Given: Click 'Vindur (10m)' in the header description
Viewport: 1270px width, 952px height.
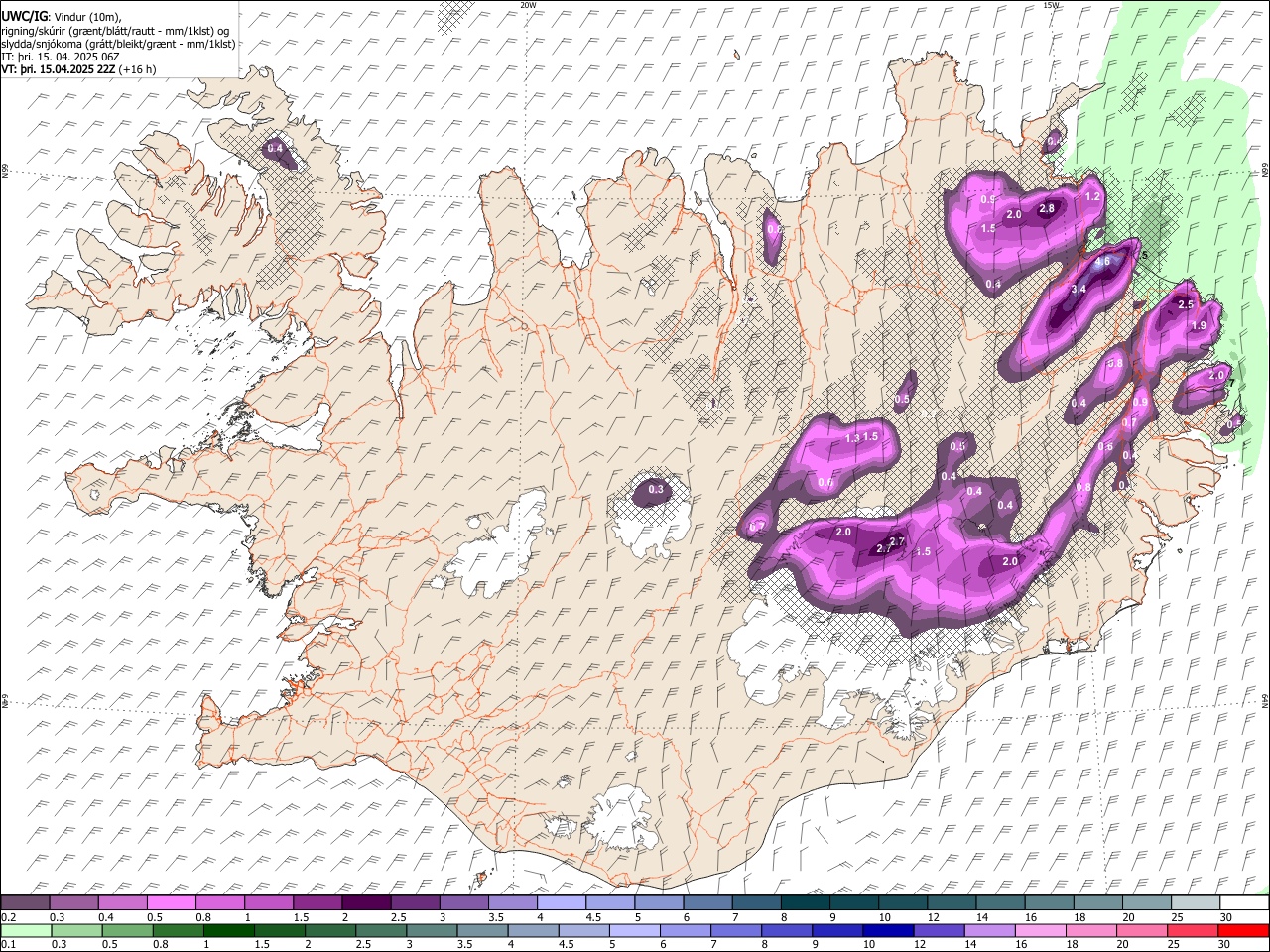Looking at the screenshot, I should pos(87,17).
